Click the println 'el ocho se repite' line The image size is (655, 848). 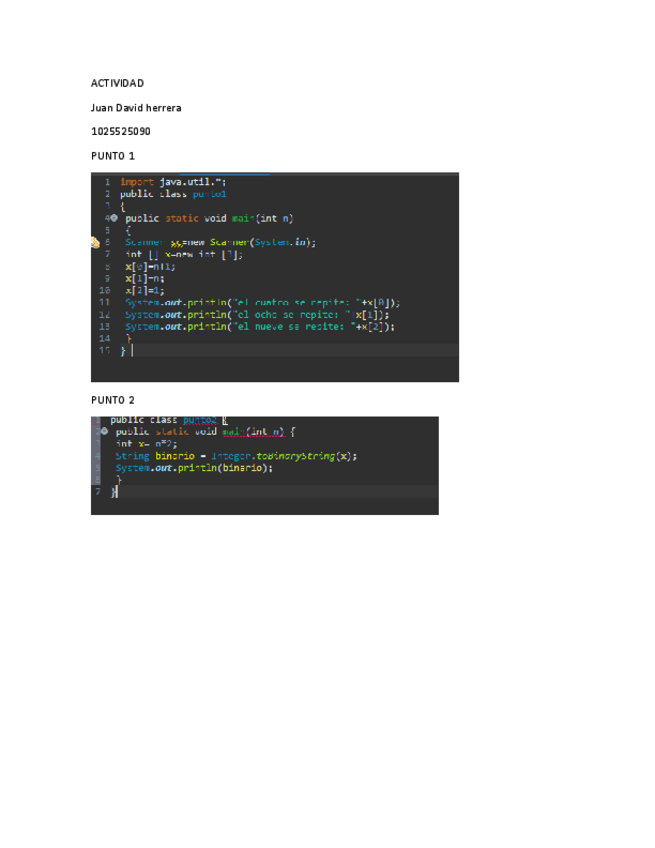(257, 315)
